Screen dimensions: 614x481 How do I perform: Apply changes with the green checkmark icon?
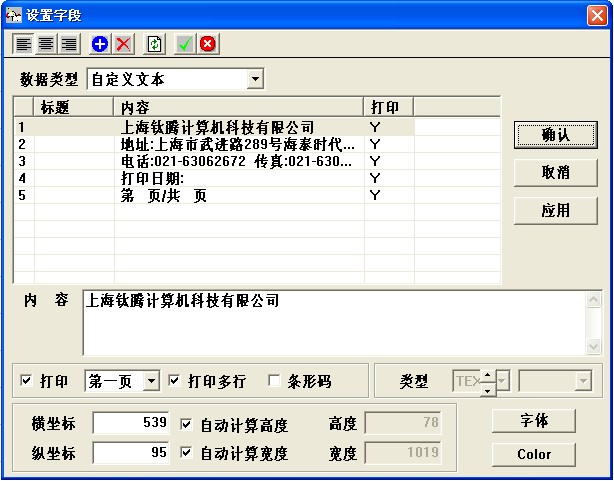[185, 44]
